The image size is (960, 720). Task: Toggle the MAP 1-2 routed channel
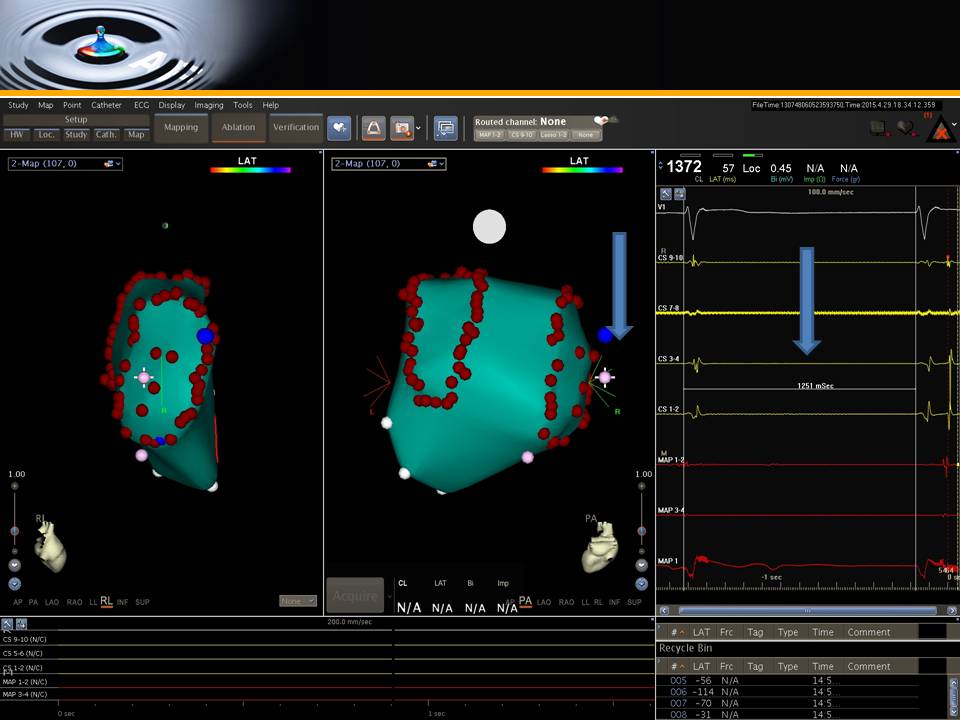pos(489,135)
